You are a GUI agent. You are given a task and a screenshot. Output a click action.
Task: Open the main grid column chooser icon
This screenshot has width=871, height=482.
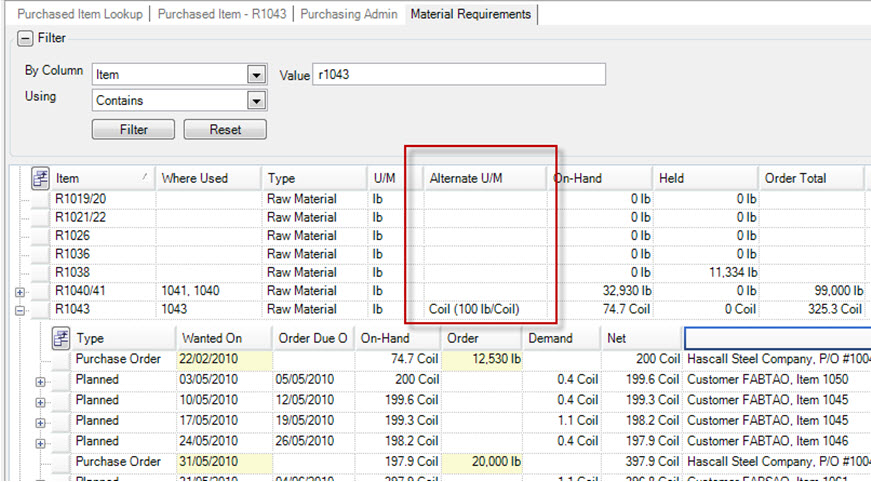point(41,178)
